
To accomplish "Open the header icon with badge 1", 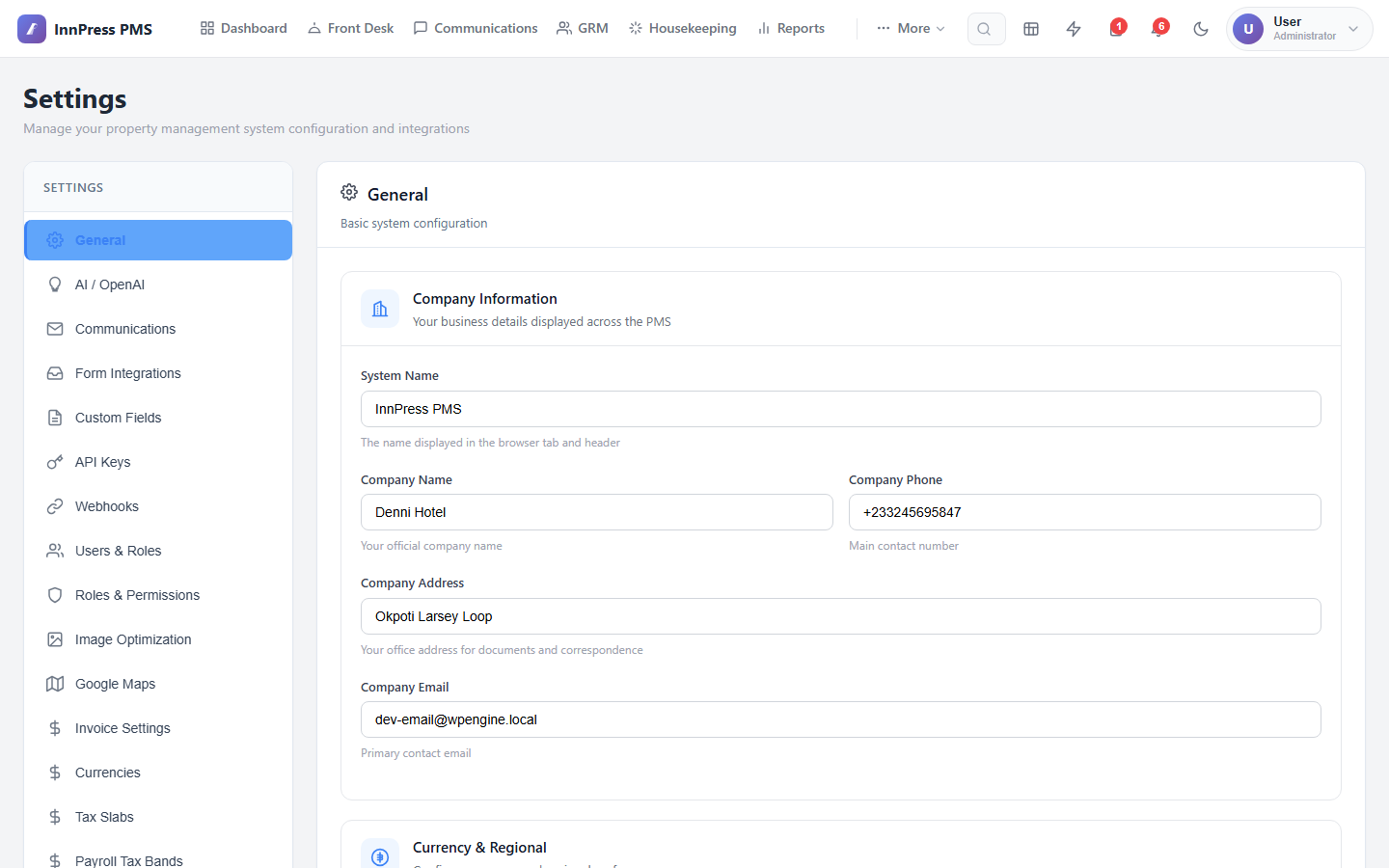I will (1116, 29).
